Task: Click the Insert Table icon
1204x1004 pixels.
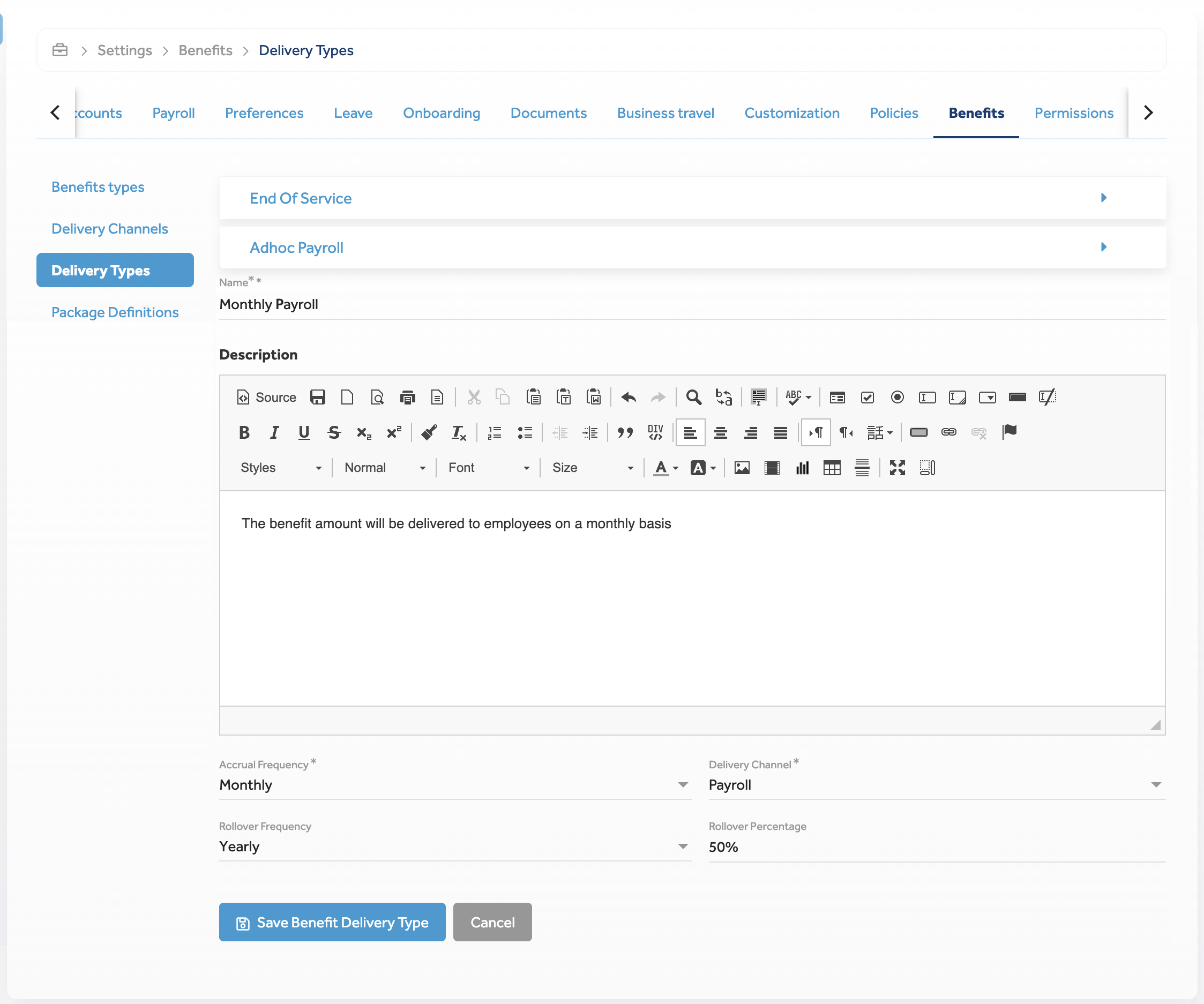Action: click(832, 468)
